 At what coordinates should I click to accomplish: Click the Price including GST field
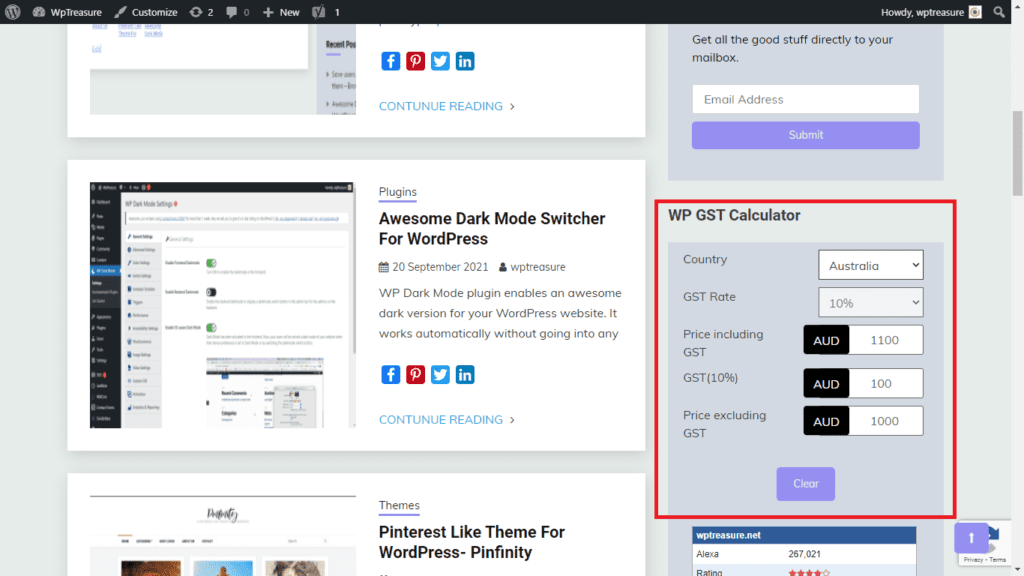[884, 340]
